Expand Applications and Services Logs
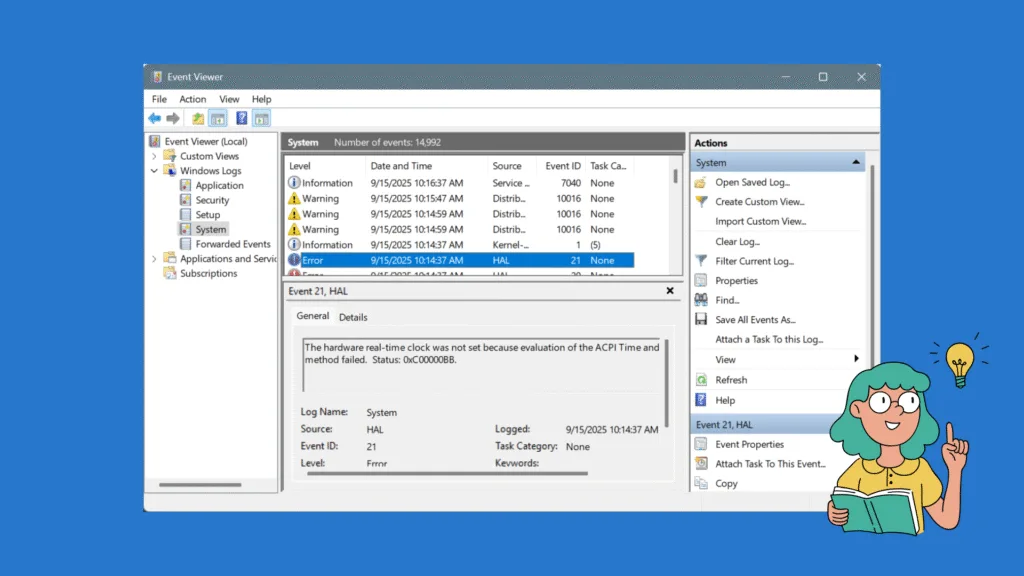This screenshot has height=576, width=1024. tap(151, 258)
